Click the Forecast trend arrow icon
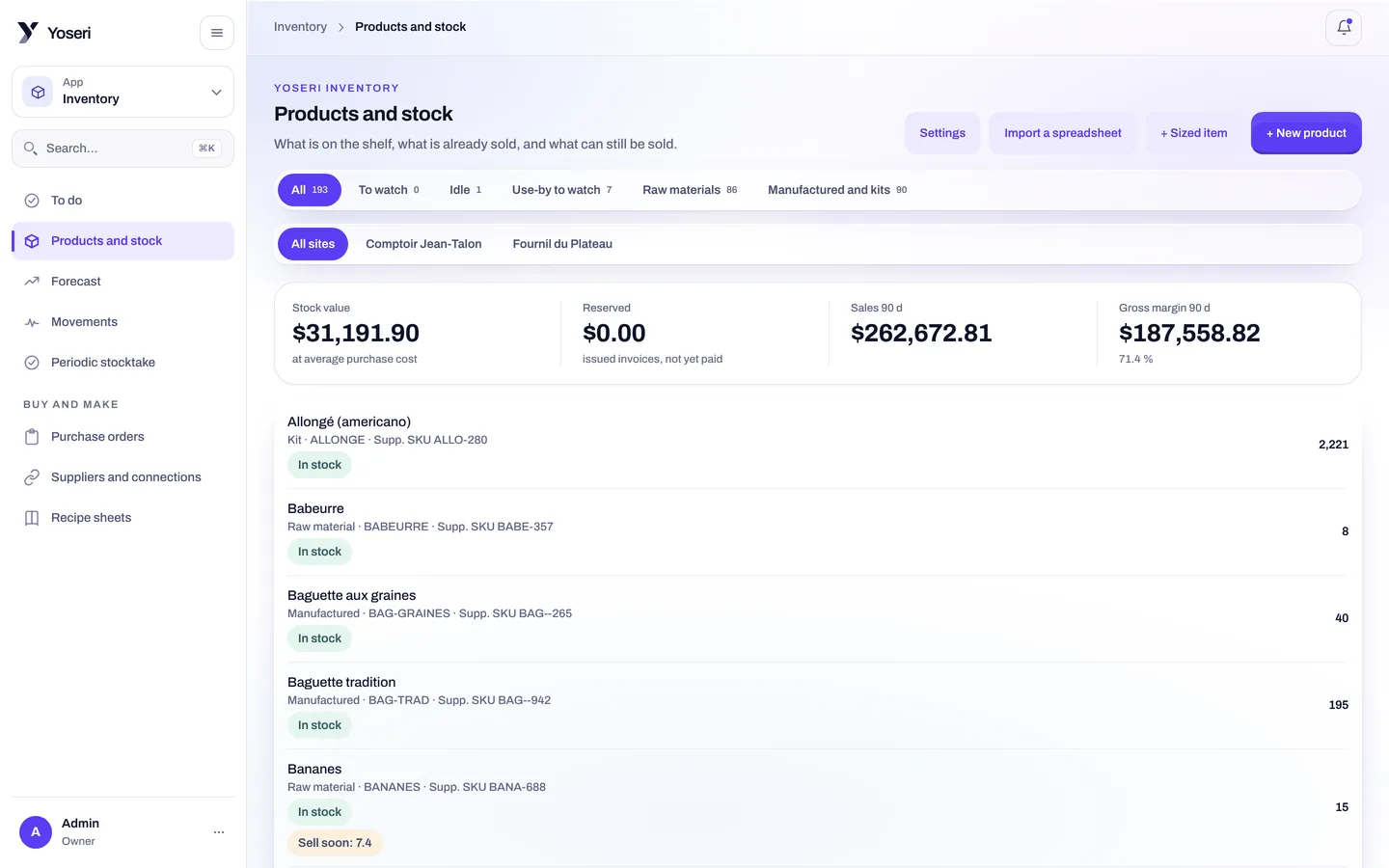 [32, 282]
